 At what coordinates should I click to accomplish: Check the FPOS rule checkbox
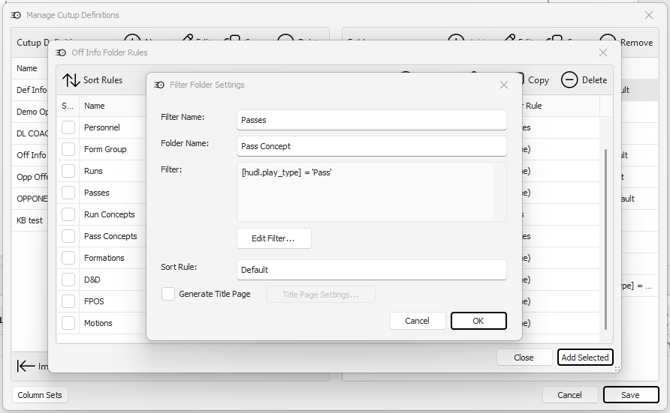68,301
